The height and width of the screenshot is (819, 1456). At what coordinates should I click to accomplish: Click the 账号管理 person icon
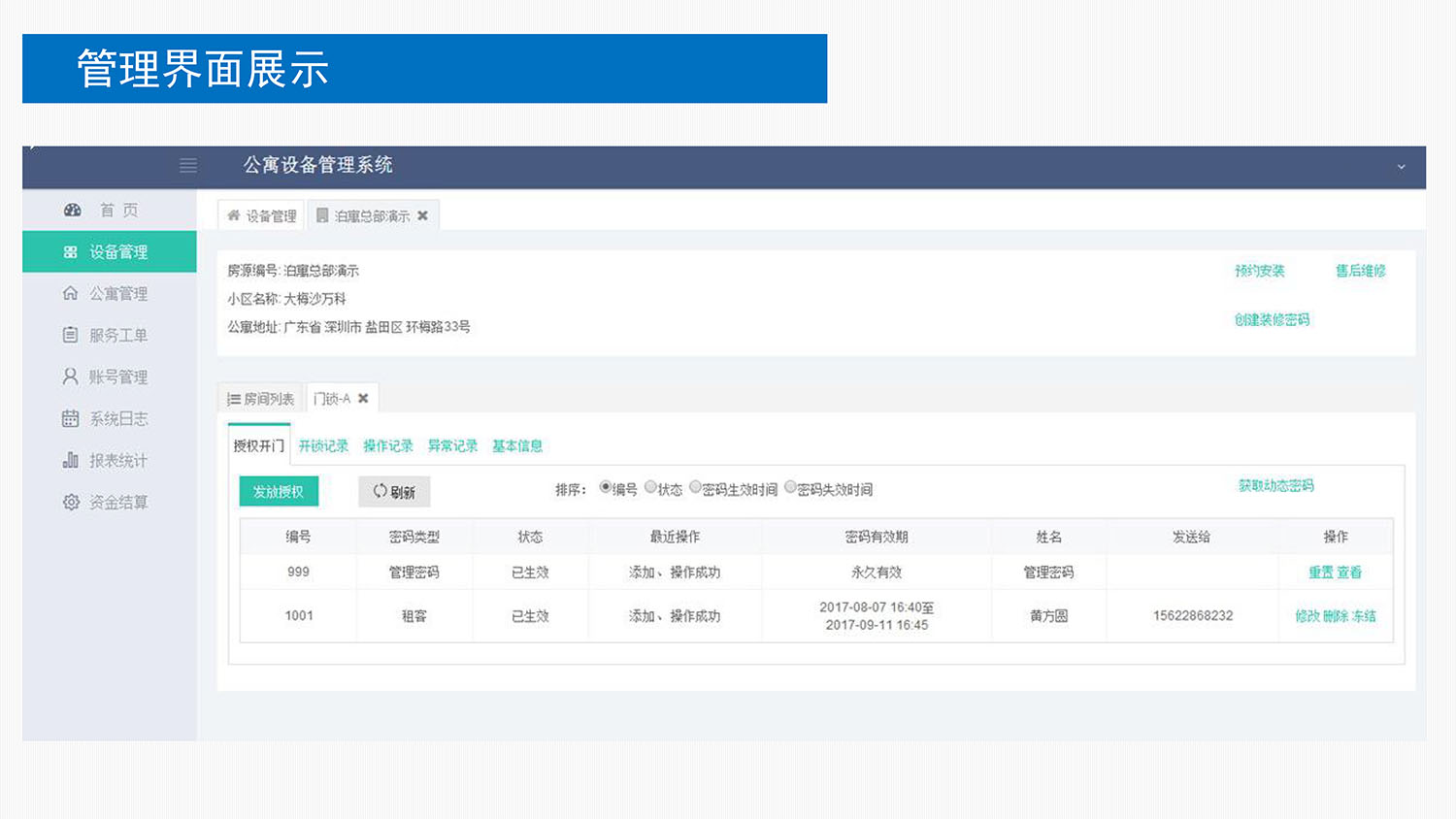click(72, 377)
